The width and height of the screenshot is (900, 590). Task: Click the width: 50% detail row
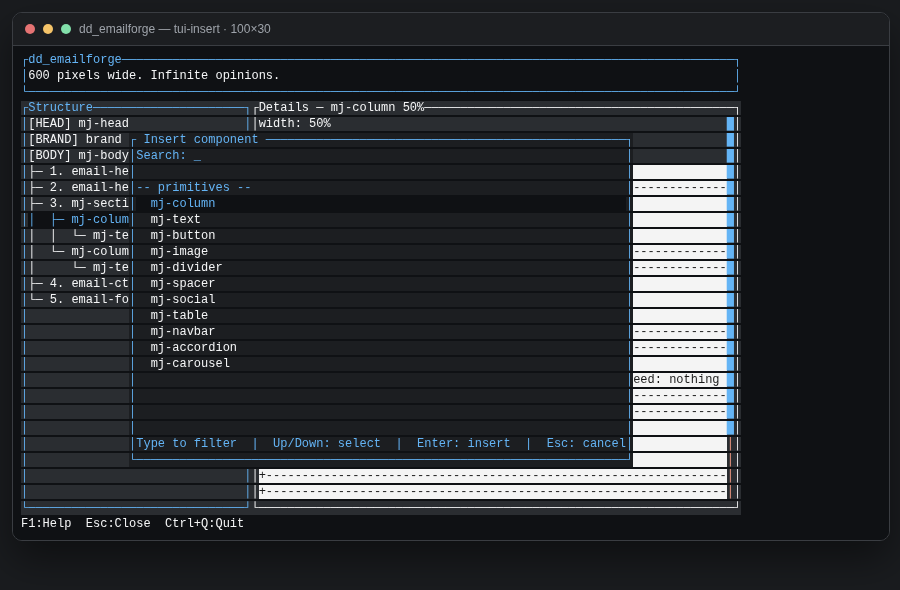[492, 123]
